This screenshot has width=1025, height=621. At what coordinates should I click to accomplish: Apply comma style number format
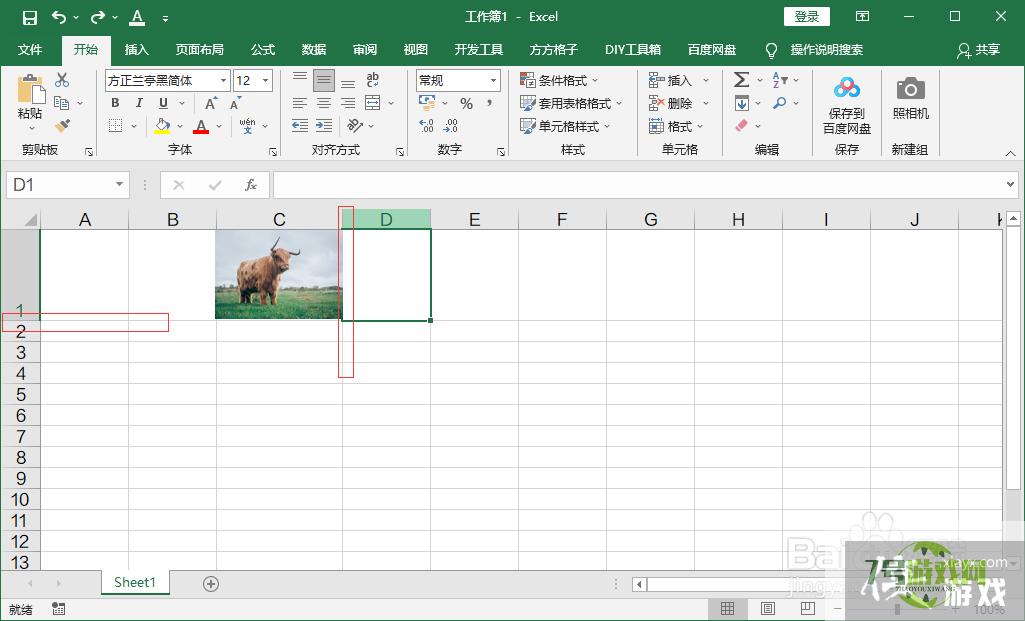pos(489,103)
